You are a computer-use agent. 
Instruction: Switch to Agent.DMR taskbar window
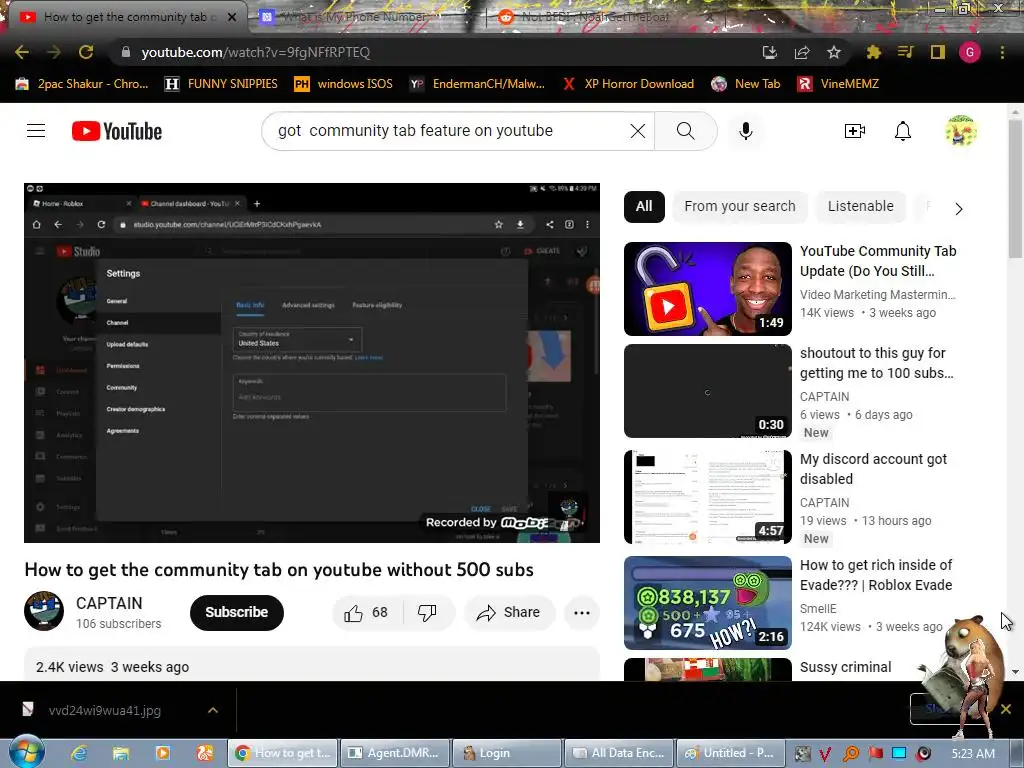pyautogui.click(x=396, y=753)
